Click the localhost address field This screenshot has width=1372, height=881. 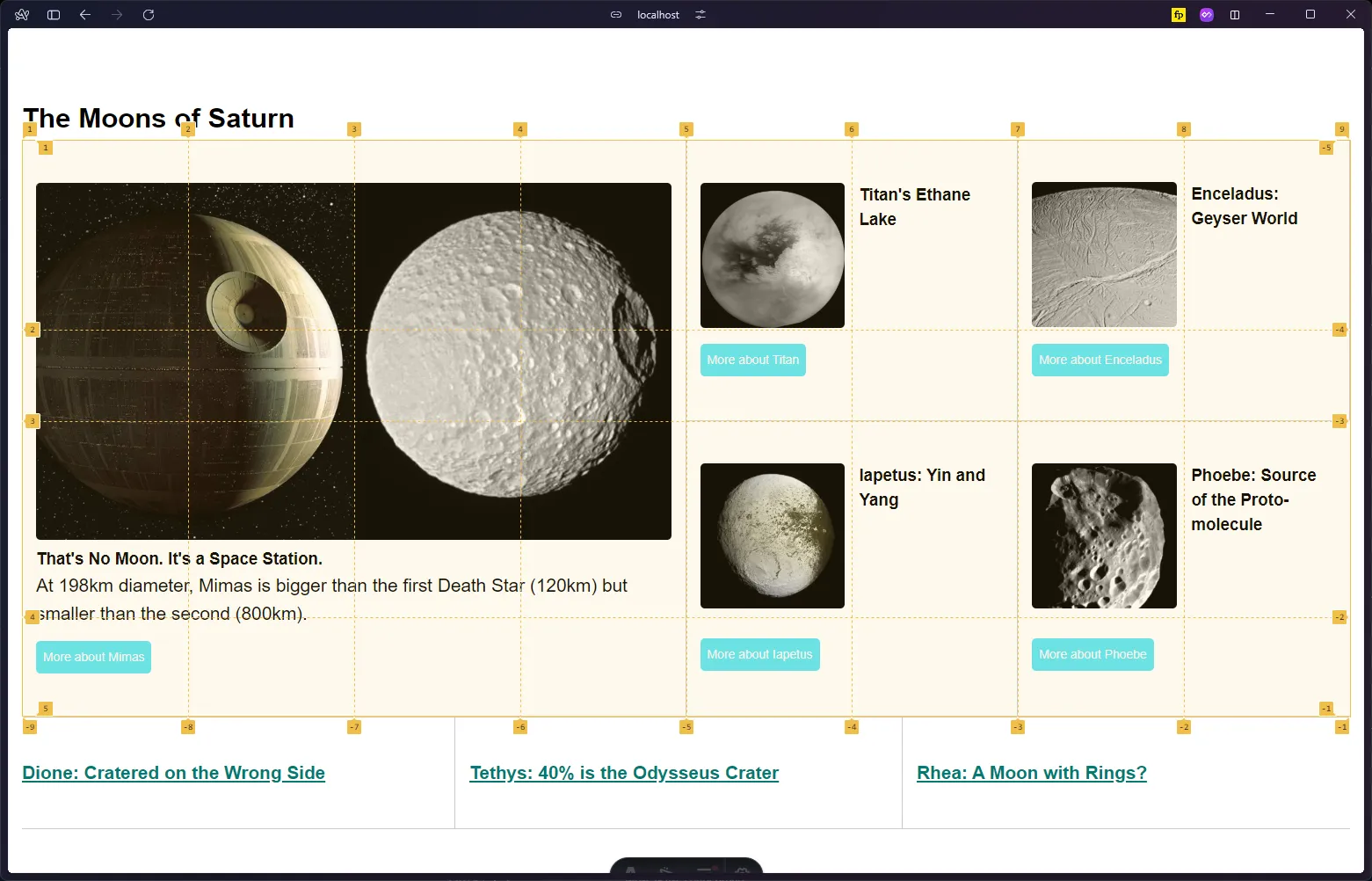658,15
